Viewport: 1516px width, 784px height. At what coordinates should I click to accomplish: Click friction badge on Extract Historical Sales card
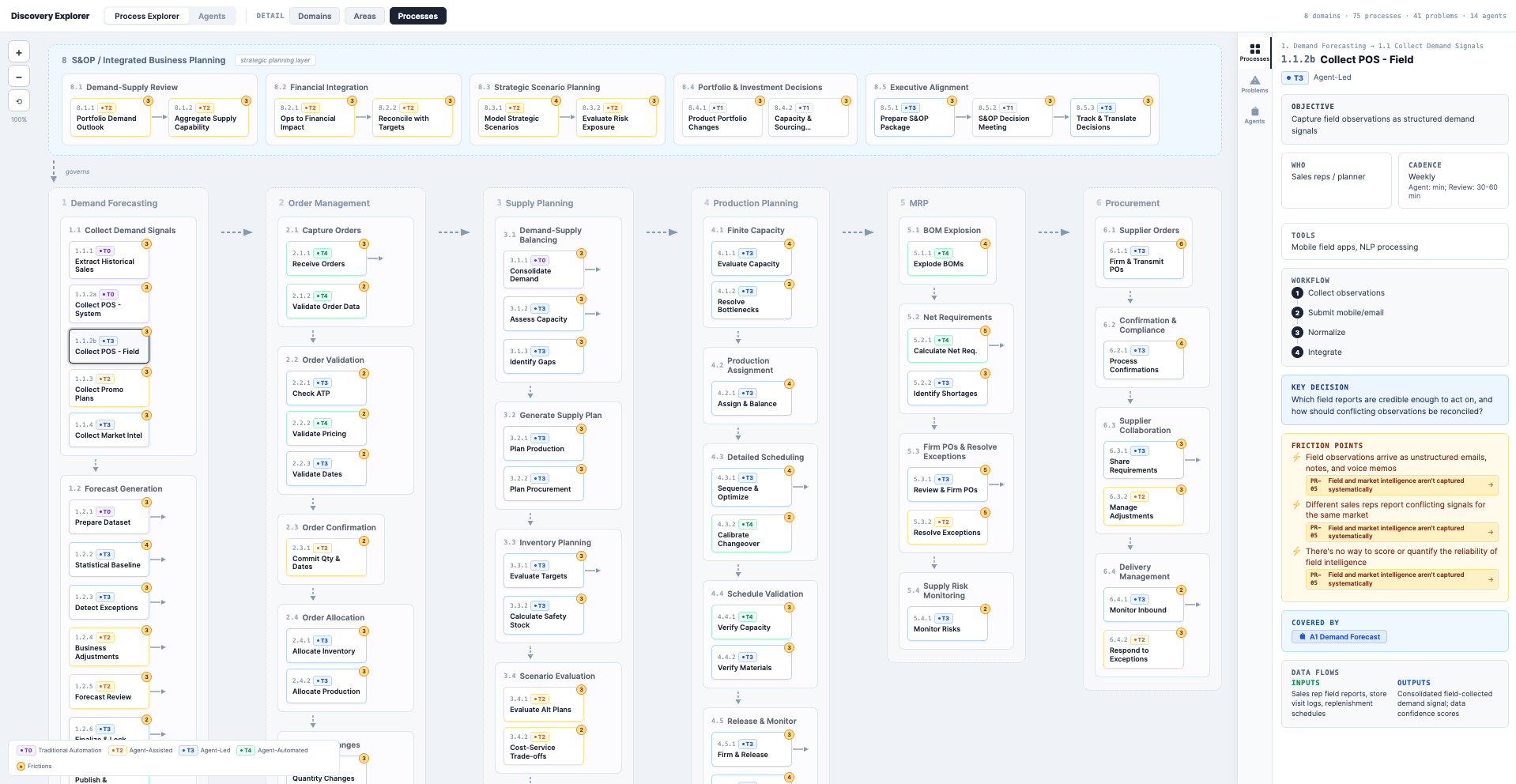point(146,244)
